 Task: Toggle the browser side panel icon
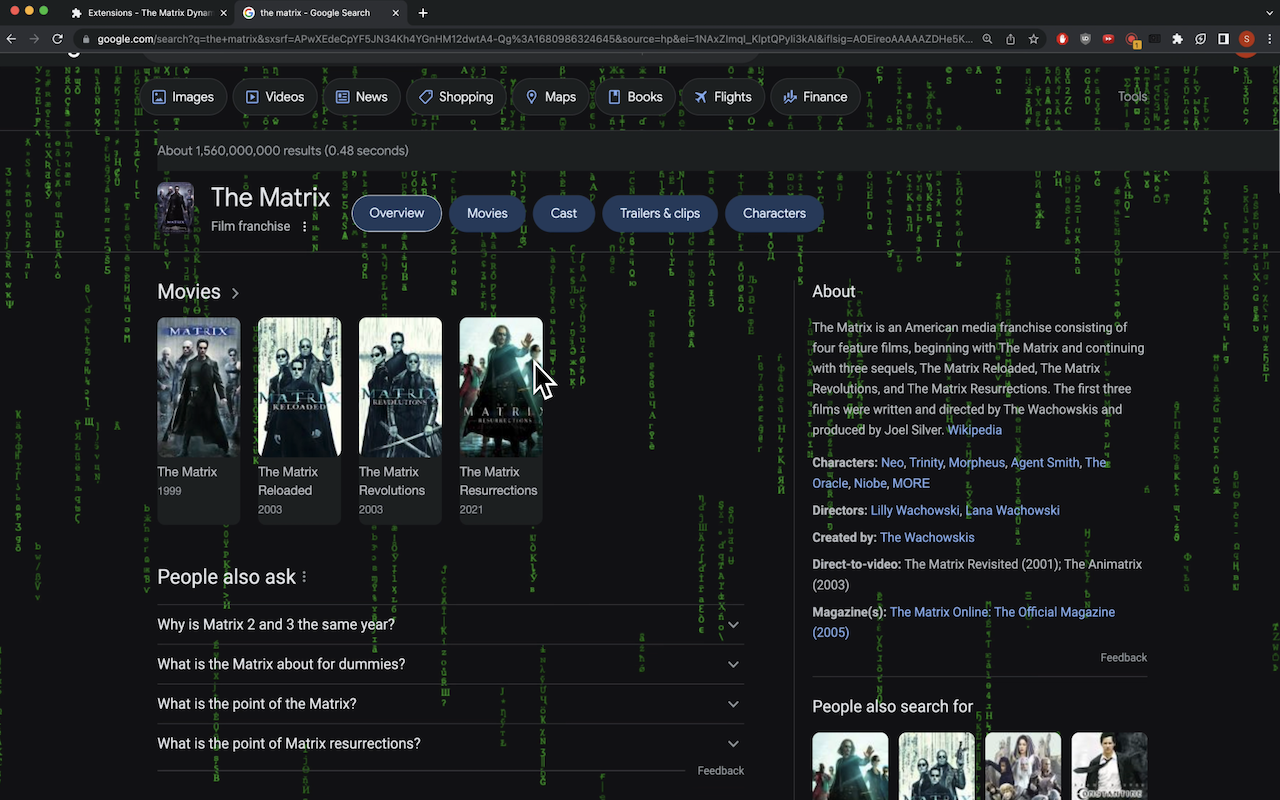pyautogui.click(x=1223, y=39)
